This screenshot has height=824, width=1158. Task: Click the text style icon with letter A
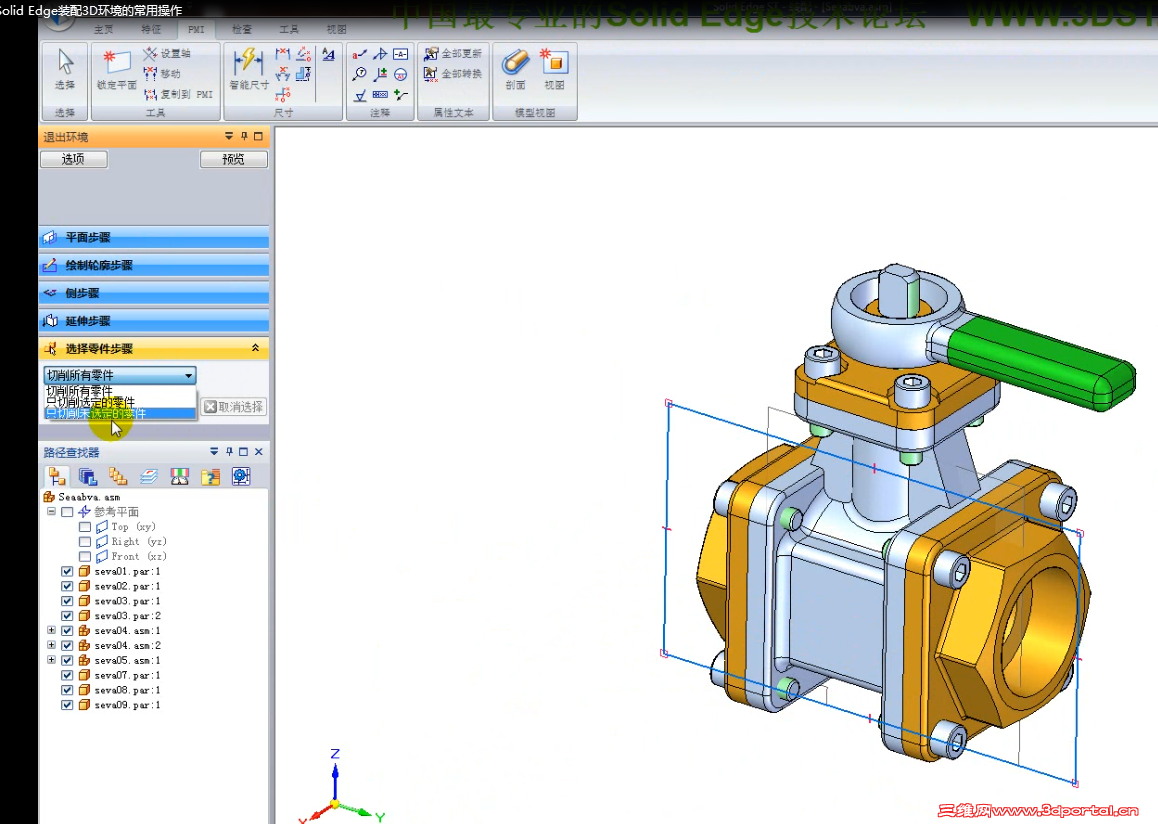coord(328,55)
